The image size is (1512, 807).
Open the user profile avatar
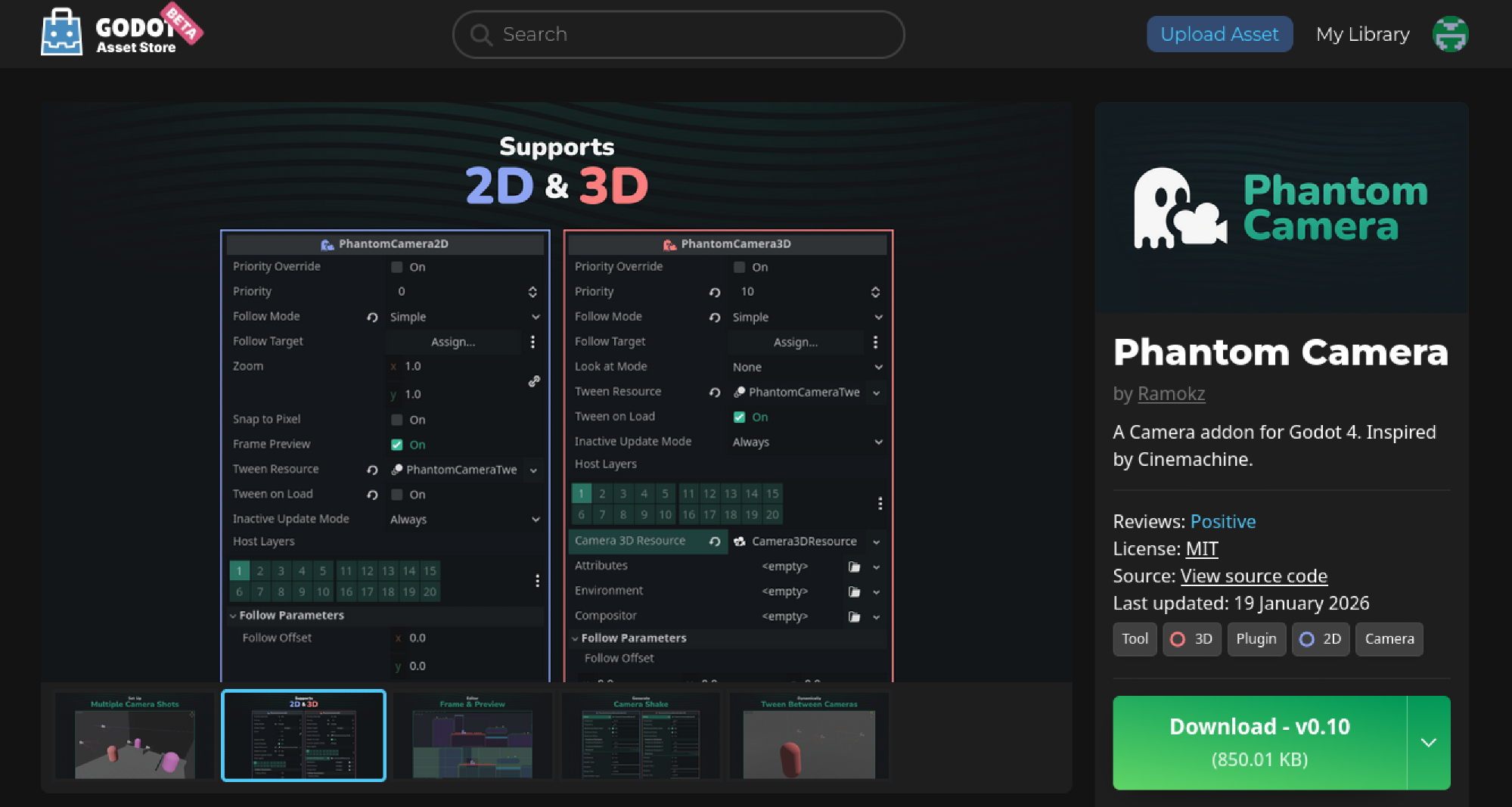click(1450, 34)
